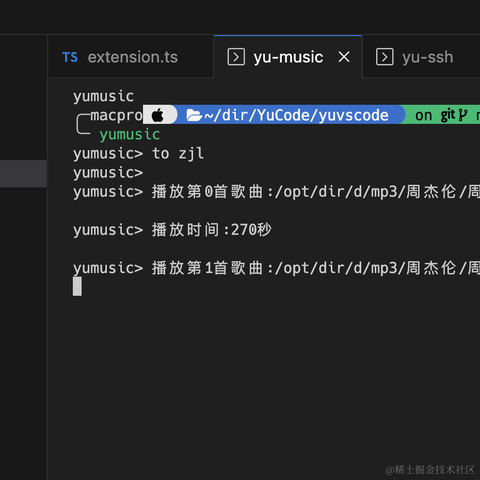Click the TypeScript icon on extension.ts tab
The height and width of the screenshot is (480, 480).
point(70,57)
